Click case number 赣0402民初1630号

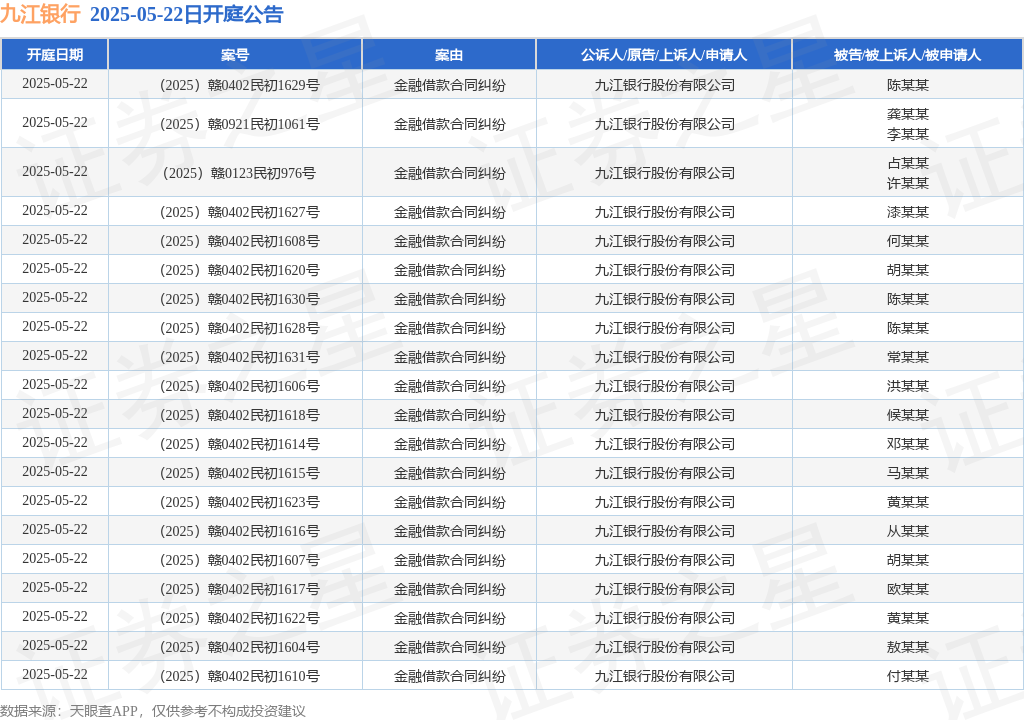264,299
